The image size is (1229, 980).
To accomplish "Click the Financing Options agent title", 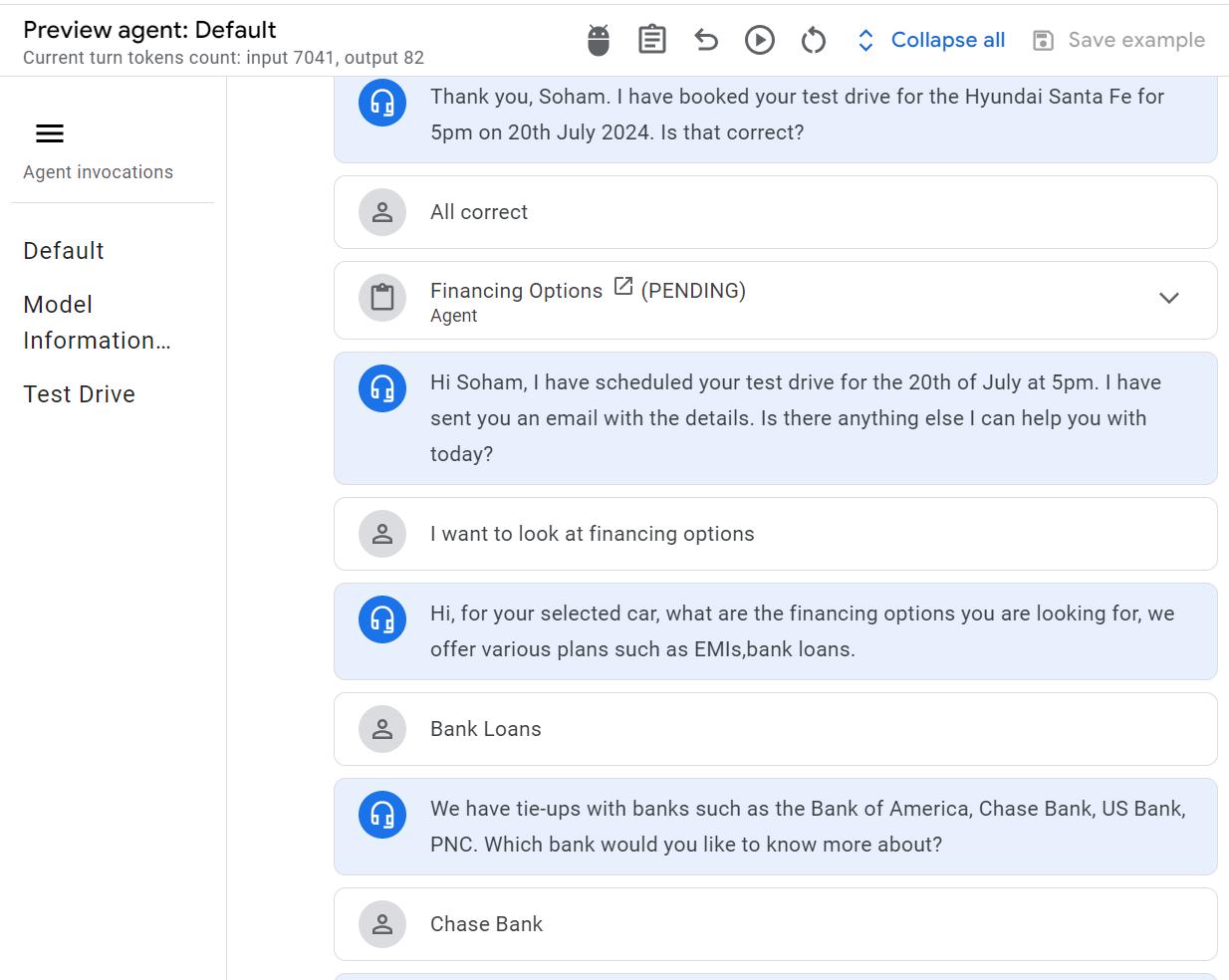I will pyautogui.click(x=516, y=291).
